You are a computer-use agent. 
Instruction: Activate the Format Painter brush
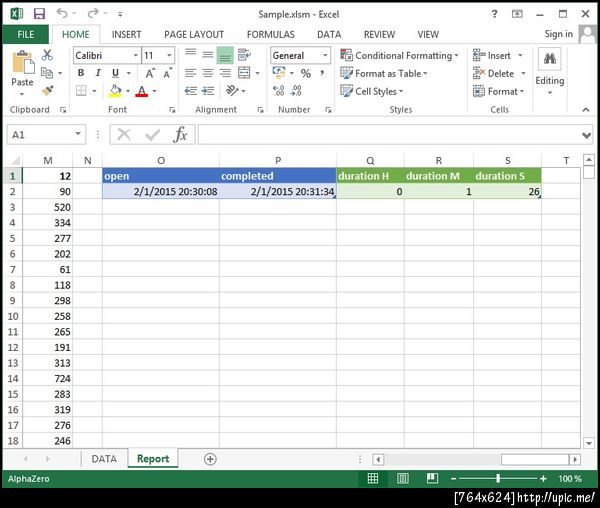click(47, 90)
